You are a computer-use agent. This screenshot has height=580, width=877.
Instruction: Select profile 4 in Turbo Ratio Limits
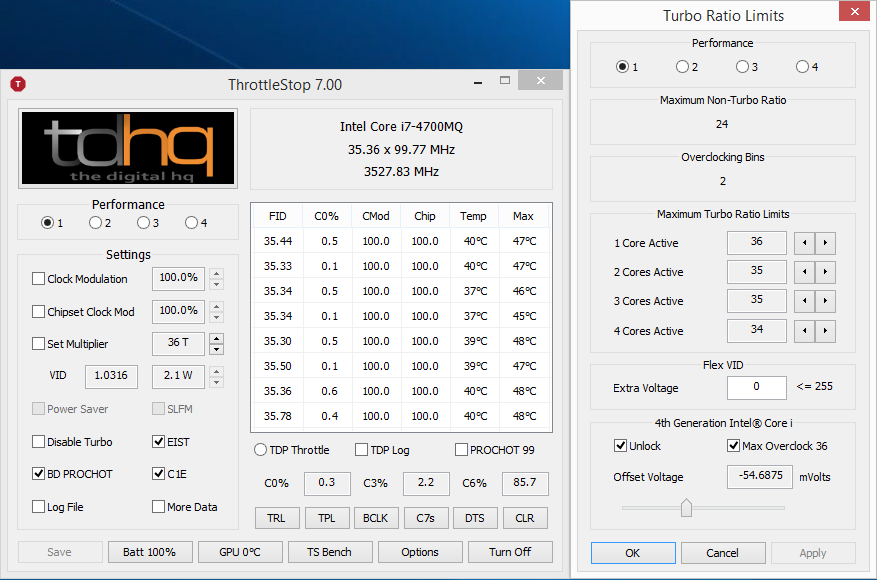[802, 67]
